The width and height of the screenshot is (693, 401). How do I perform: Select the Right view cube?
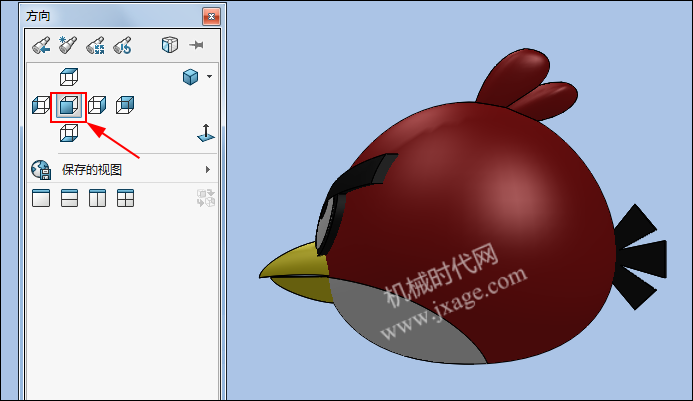click(97, 105)
